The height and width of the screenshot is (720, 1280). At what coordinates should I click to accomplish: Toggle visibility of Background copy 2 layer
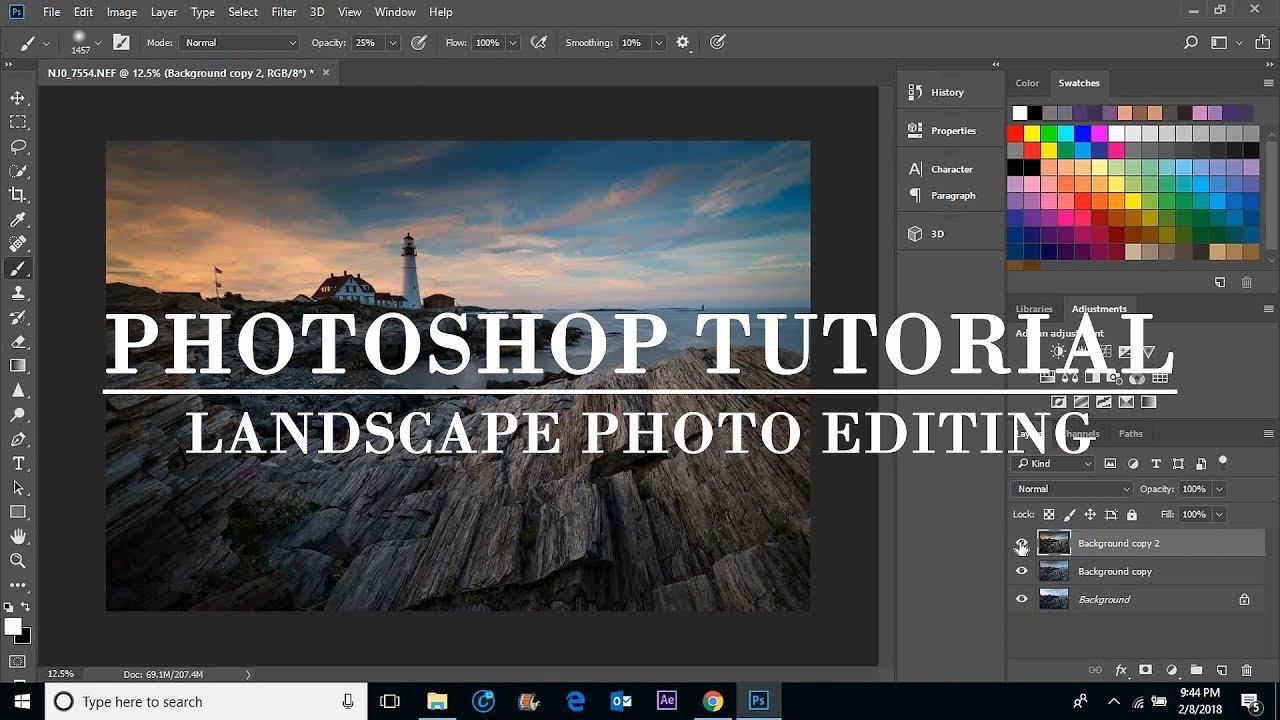pos(1021,544)
